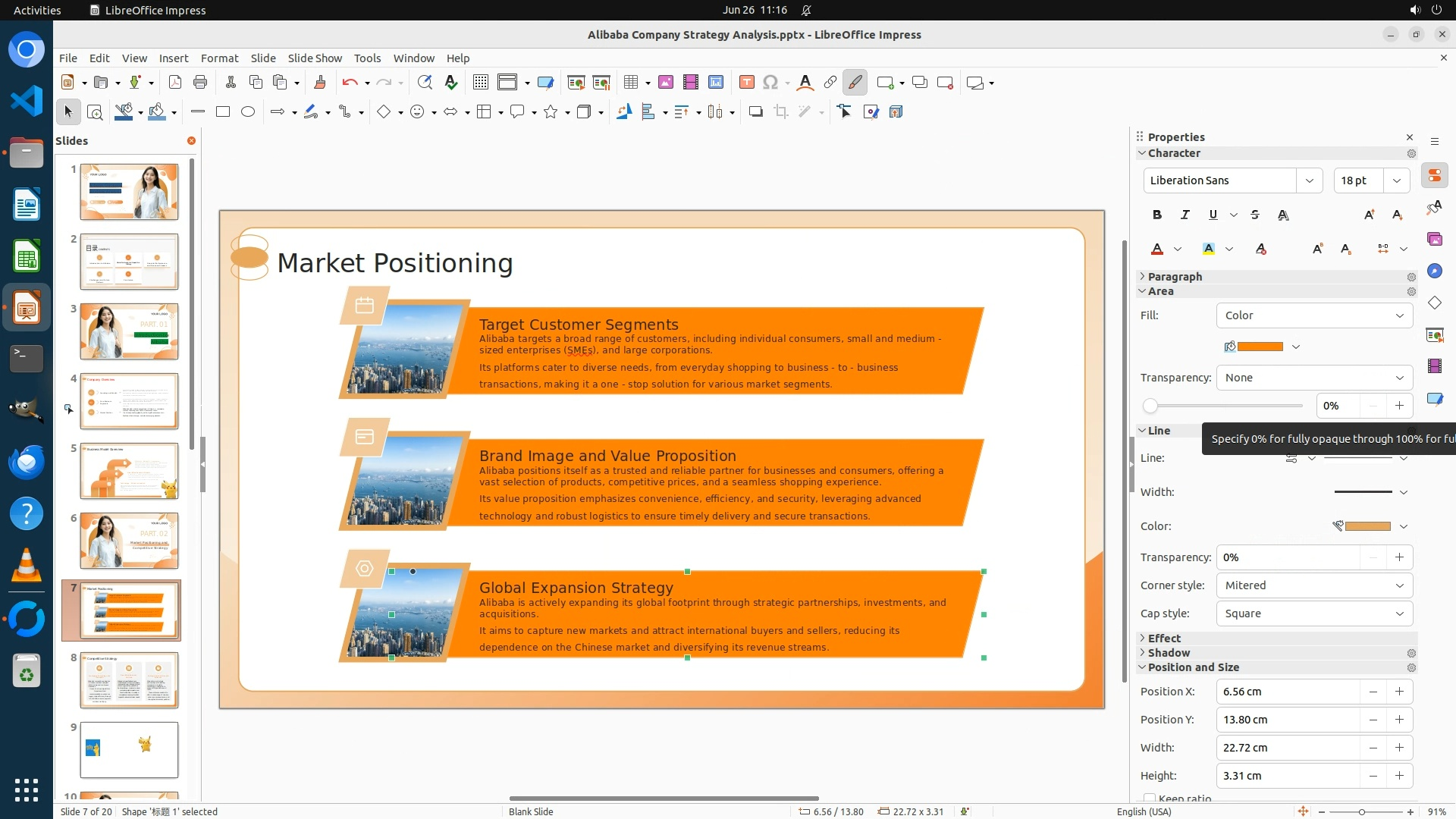The width and height of the screenshot is (1456, 819).
Task: Click the Display Grid toolbar icon
Action: pos(480,83)
